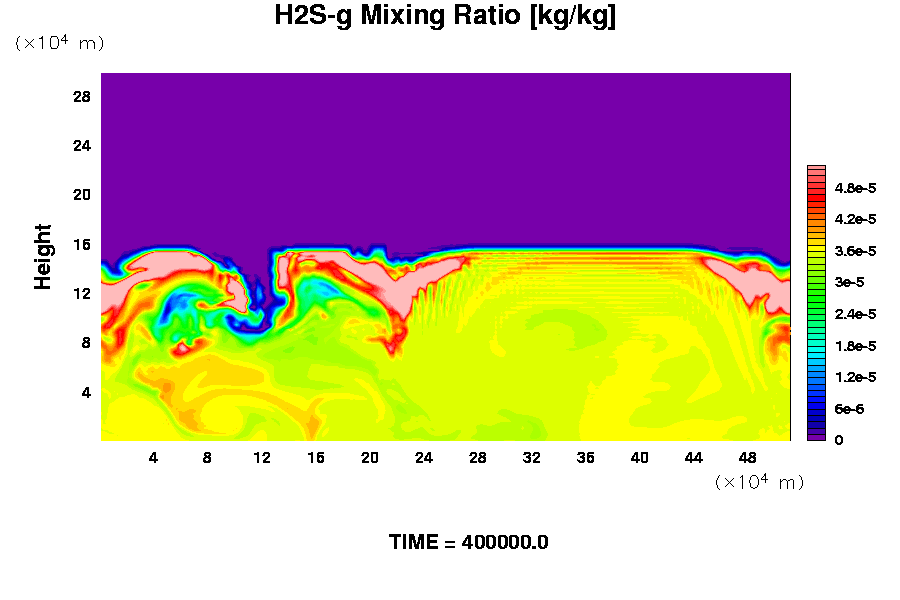The height and width of the screenshot is (600, 900).
Task: Click the plot title 'H2S-g Mixing Ratio [kg/kg]'
Action: 445,16
